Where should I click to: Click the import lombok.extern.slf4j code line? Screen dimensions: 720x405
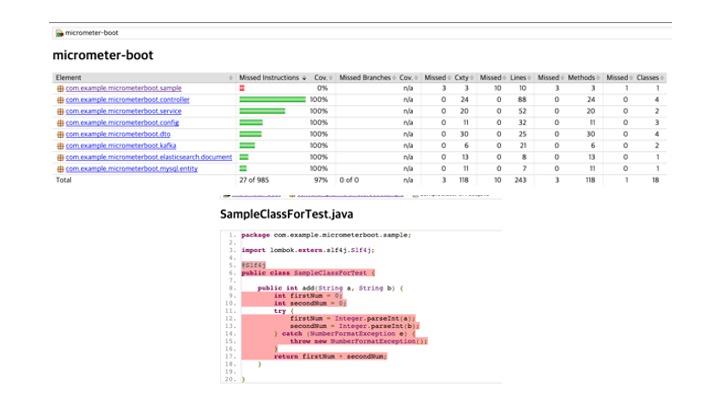coord(308,250)
